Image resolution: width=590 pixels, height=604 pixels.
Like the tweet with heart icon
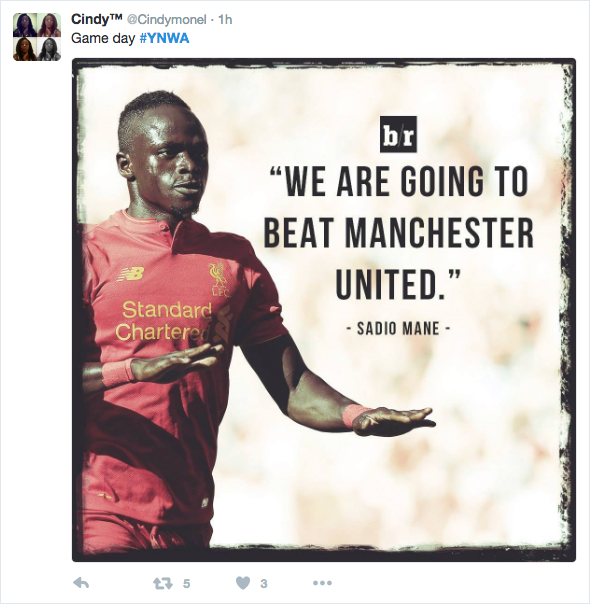click(x=243, y=584)
